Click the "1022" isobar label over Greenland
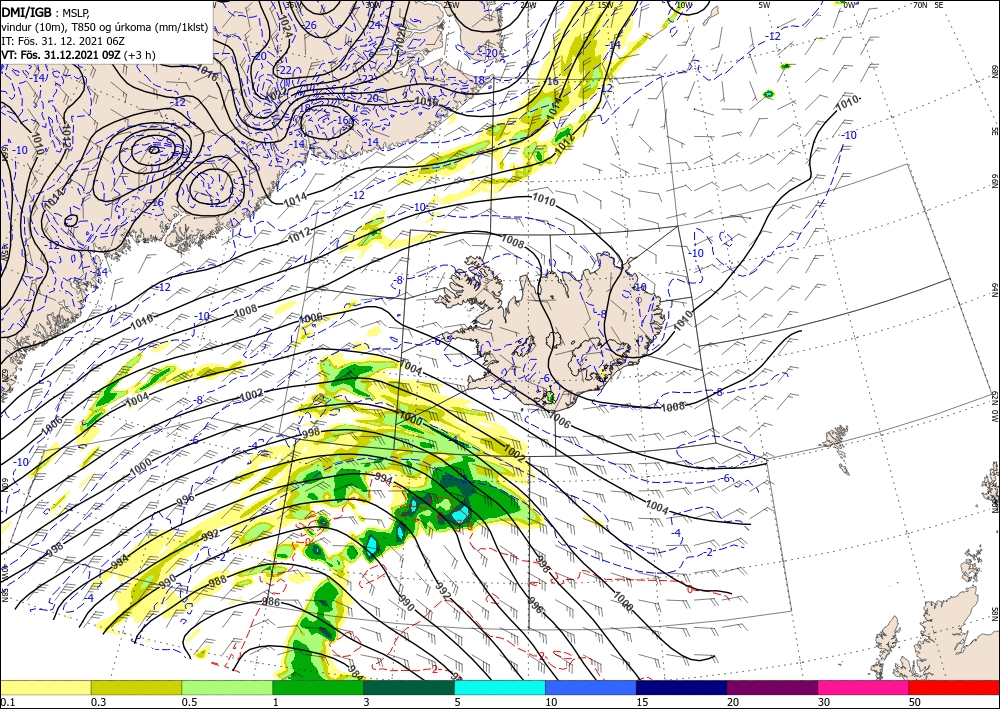 coord(276,94)
